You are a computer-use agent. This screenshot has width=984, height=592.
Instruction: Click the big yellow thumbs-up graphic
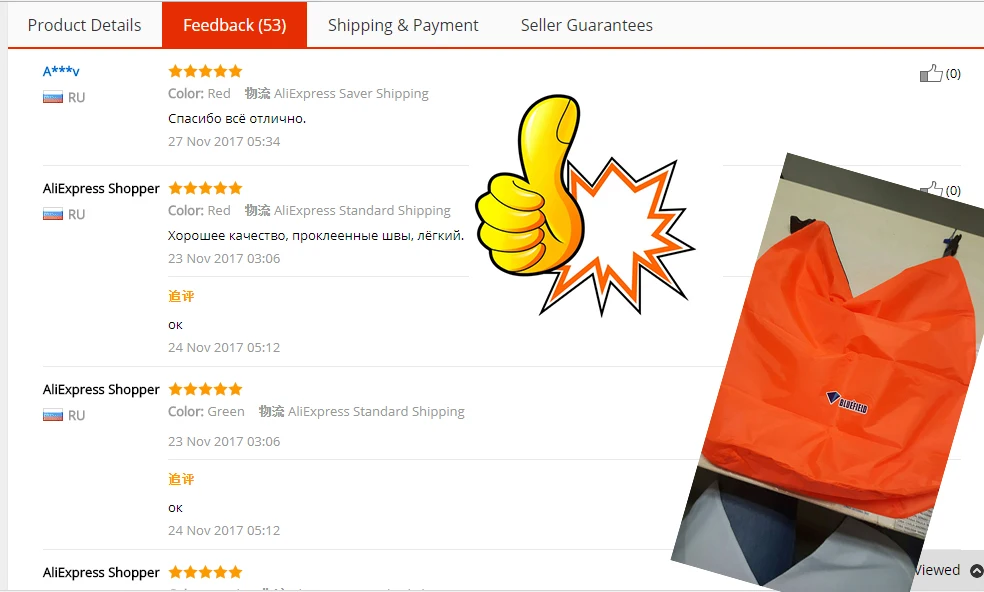coord(530,185)
